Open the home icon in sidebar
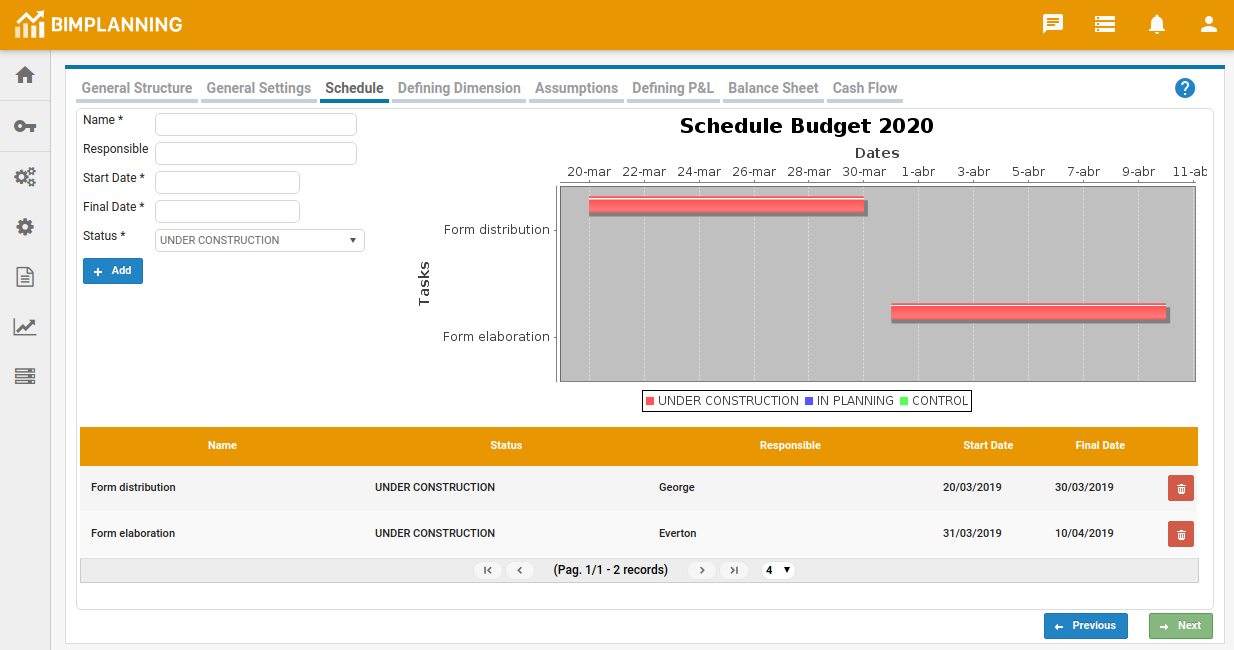 (x=25, y=76)
